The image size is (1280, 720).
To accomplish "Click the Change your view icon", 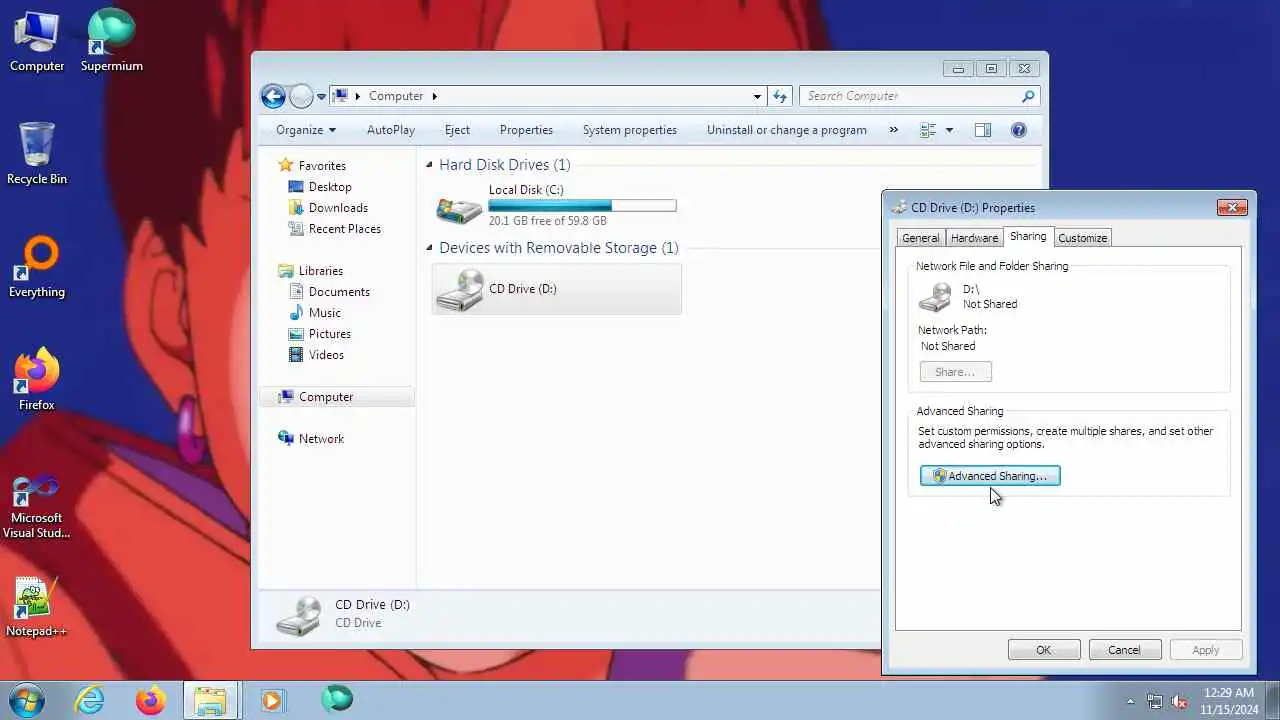I will (928, 130).
